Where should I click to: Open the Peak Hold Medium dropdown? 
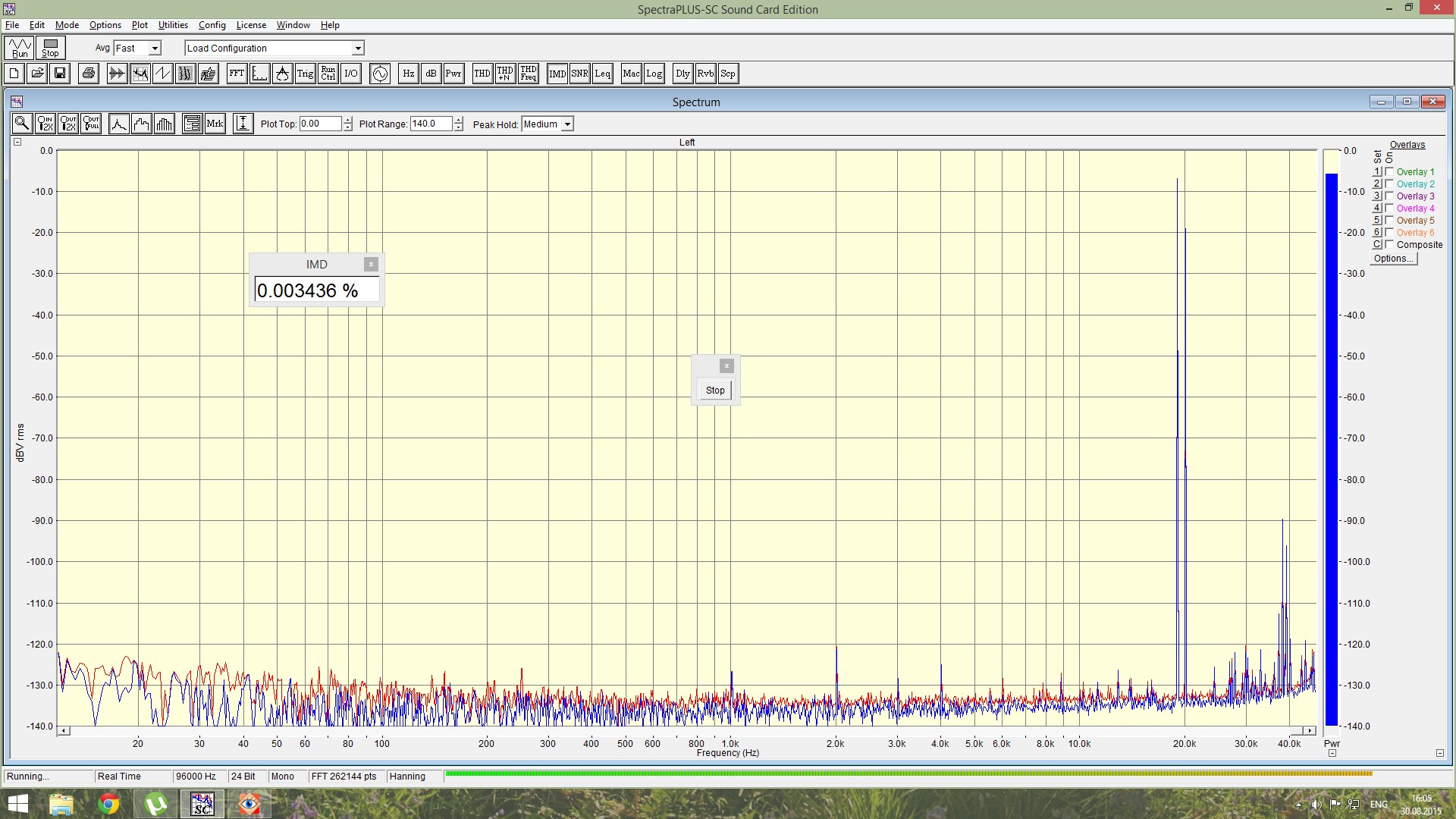567,124
